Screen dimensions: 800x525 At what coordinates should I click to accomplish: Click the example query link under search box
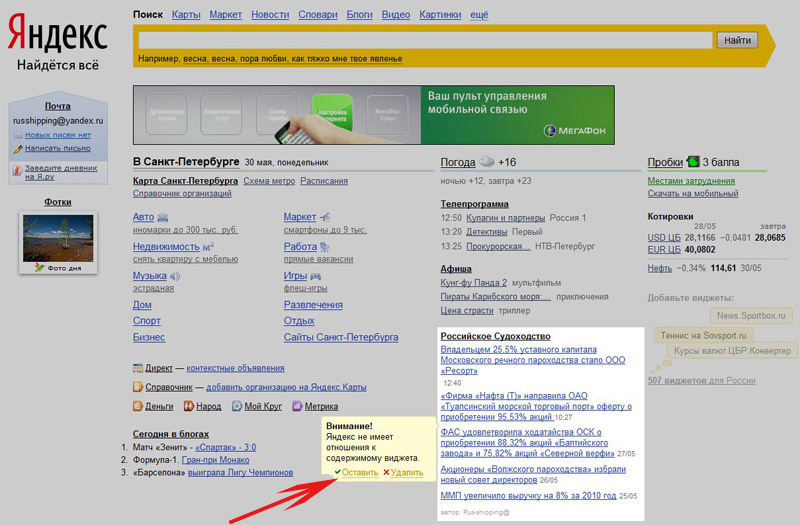point(292,59)
